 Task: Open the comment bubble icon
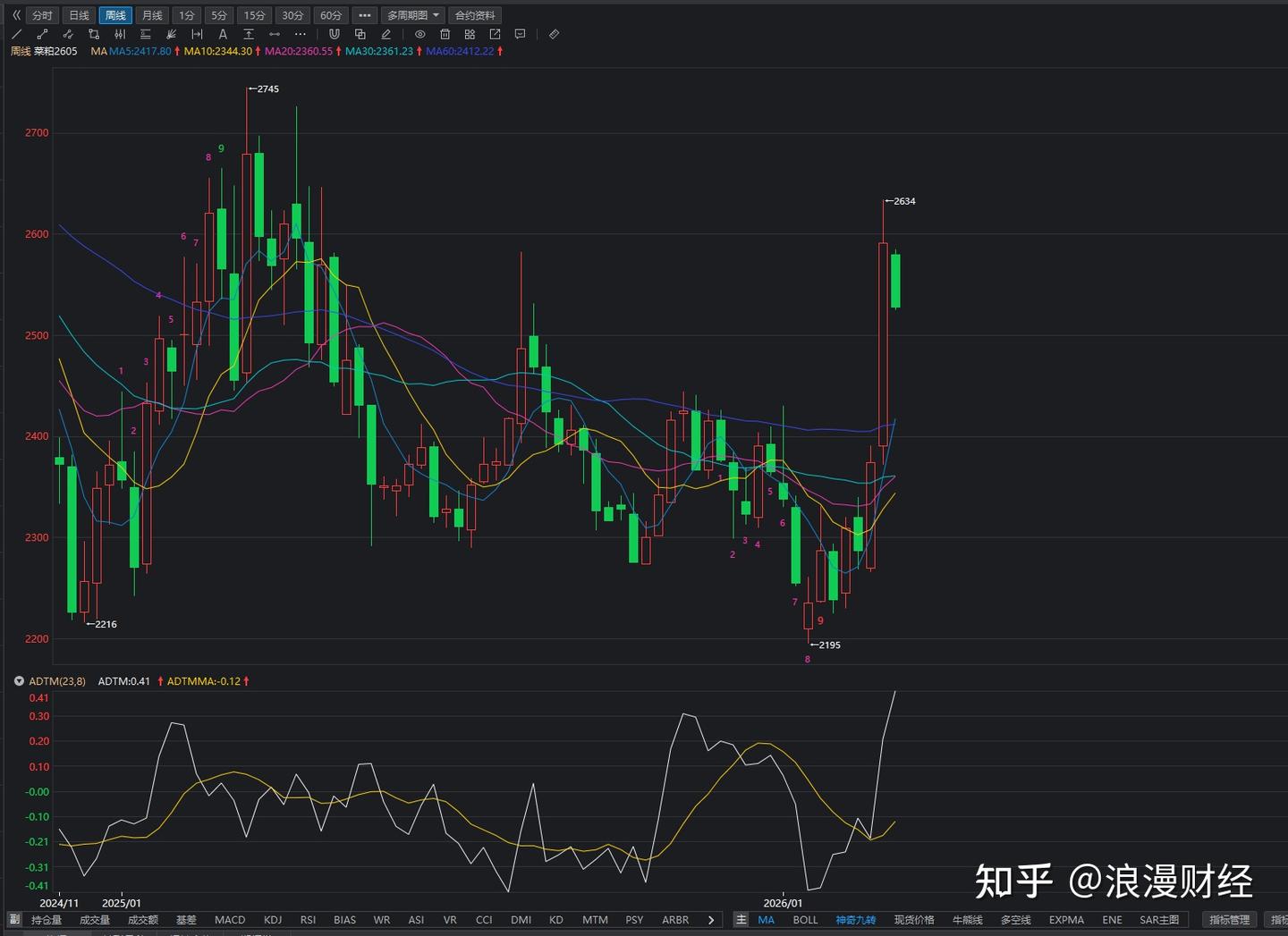tap(521, 34)
